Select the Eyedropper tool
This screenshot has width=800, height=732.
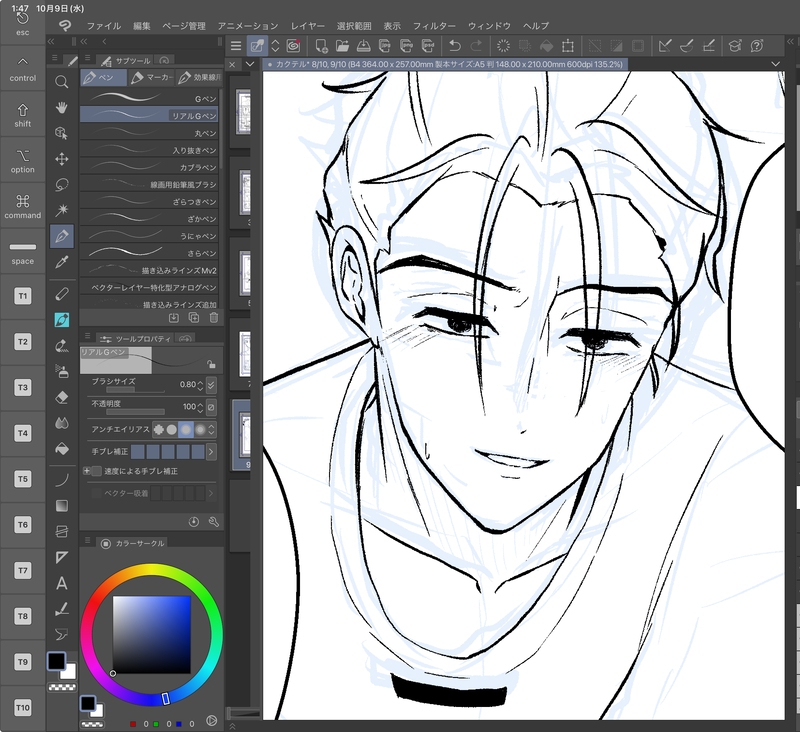(x=62, y=262)
